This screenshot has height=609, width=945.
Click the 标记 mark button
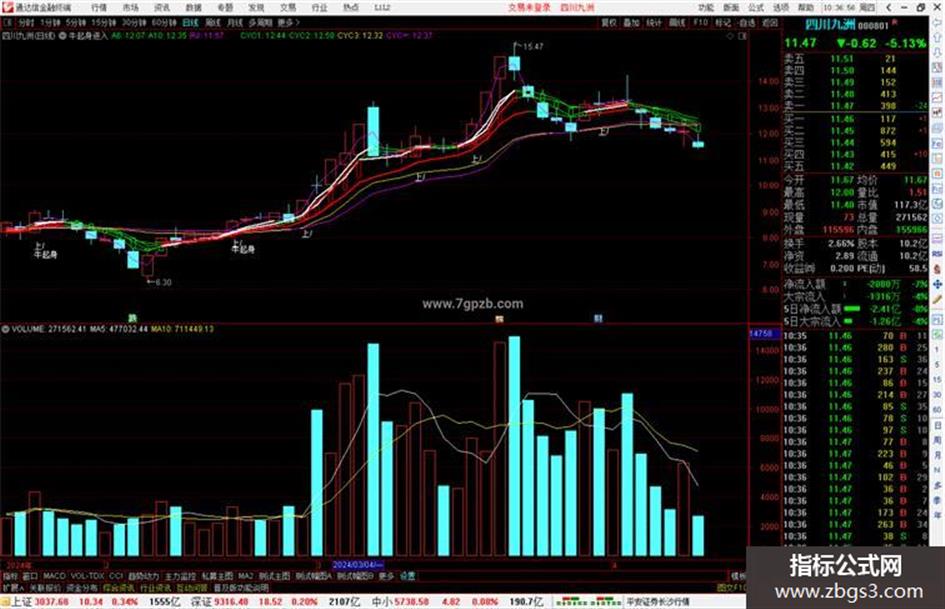[x=723, y=23]
